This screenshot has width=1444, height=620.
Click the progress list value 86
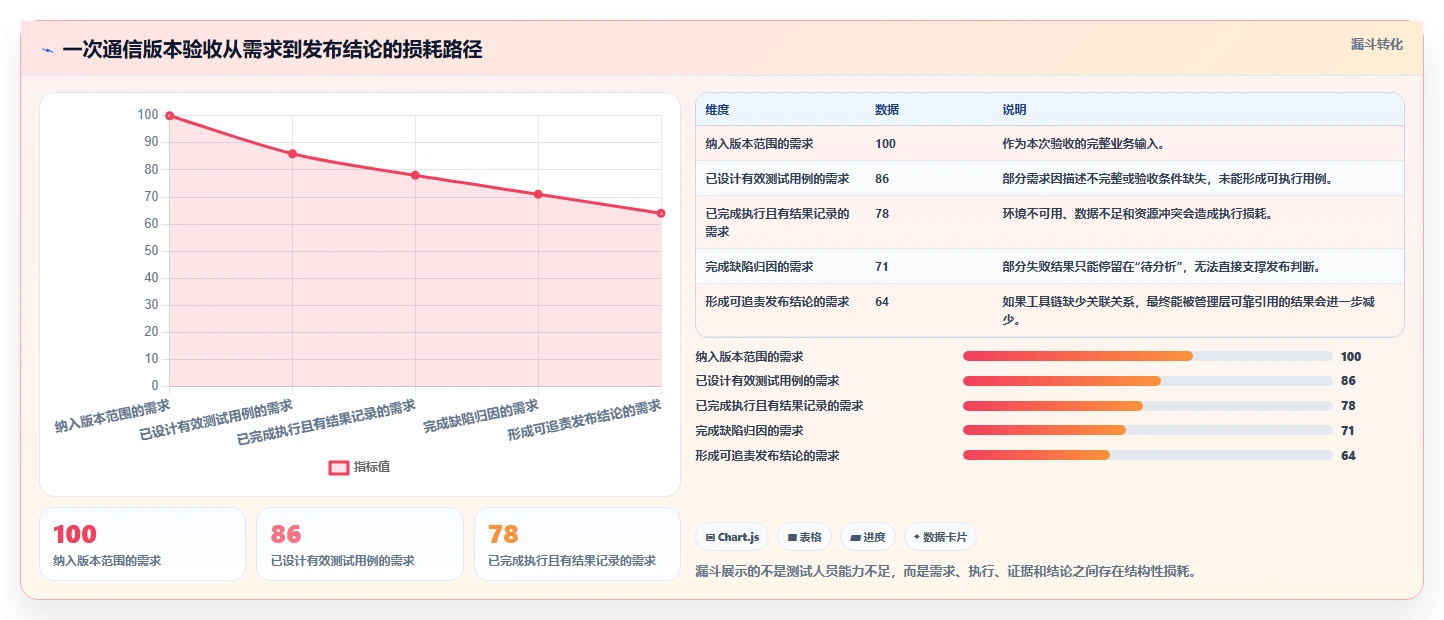click(1348, 381)
